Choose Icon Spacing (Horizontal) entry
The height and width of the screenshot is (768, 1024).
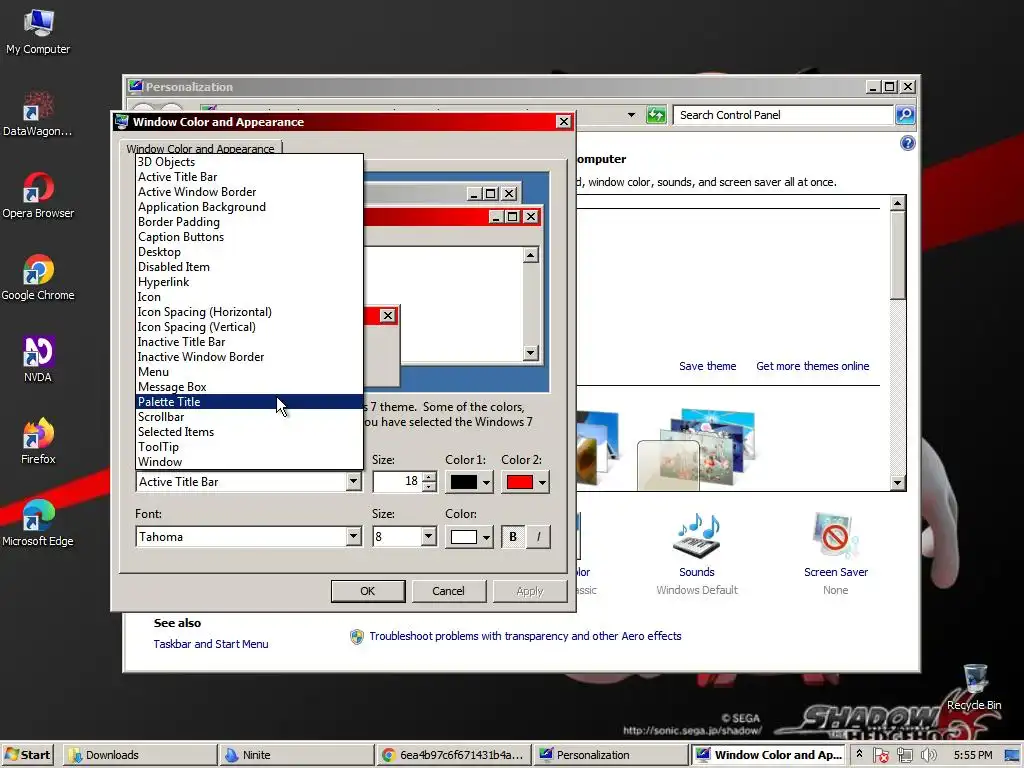click(249, 312)
